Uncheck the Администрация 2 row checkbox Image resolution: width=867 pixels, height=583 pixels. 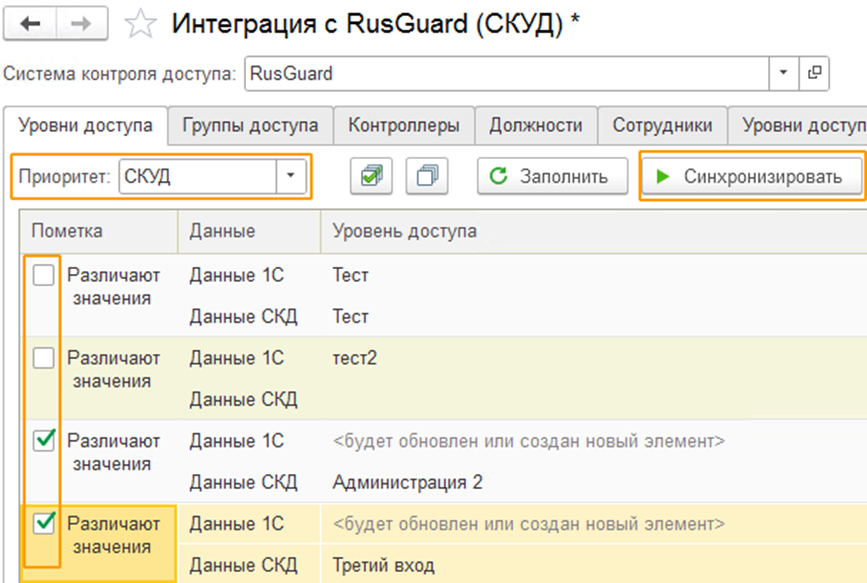pos(44,441)
